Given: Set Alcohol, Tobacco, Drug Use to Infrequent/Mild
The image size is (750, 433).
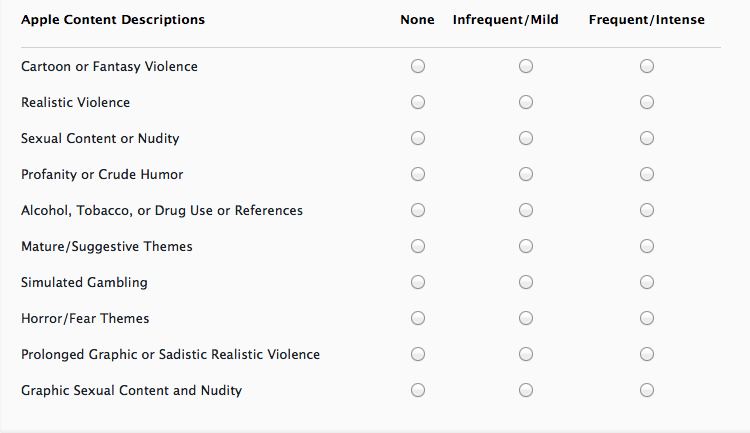Looking at the screenshot, I should (526, 210).
